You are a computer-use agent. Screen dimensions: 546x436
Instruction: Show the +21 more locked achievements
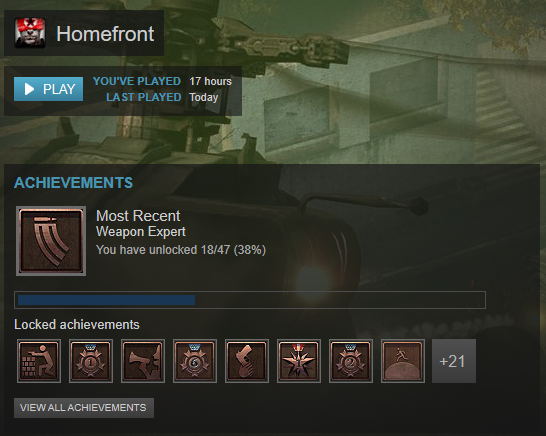pyautogui.click(x=454, y=361)
